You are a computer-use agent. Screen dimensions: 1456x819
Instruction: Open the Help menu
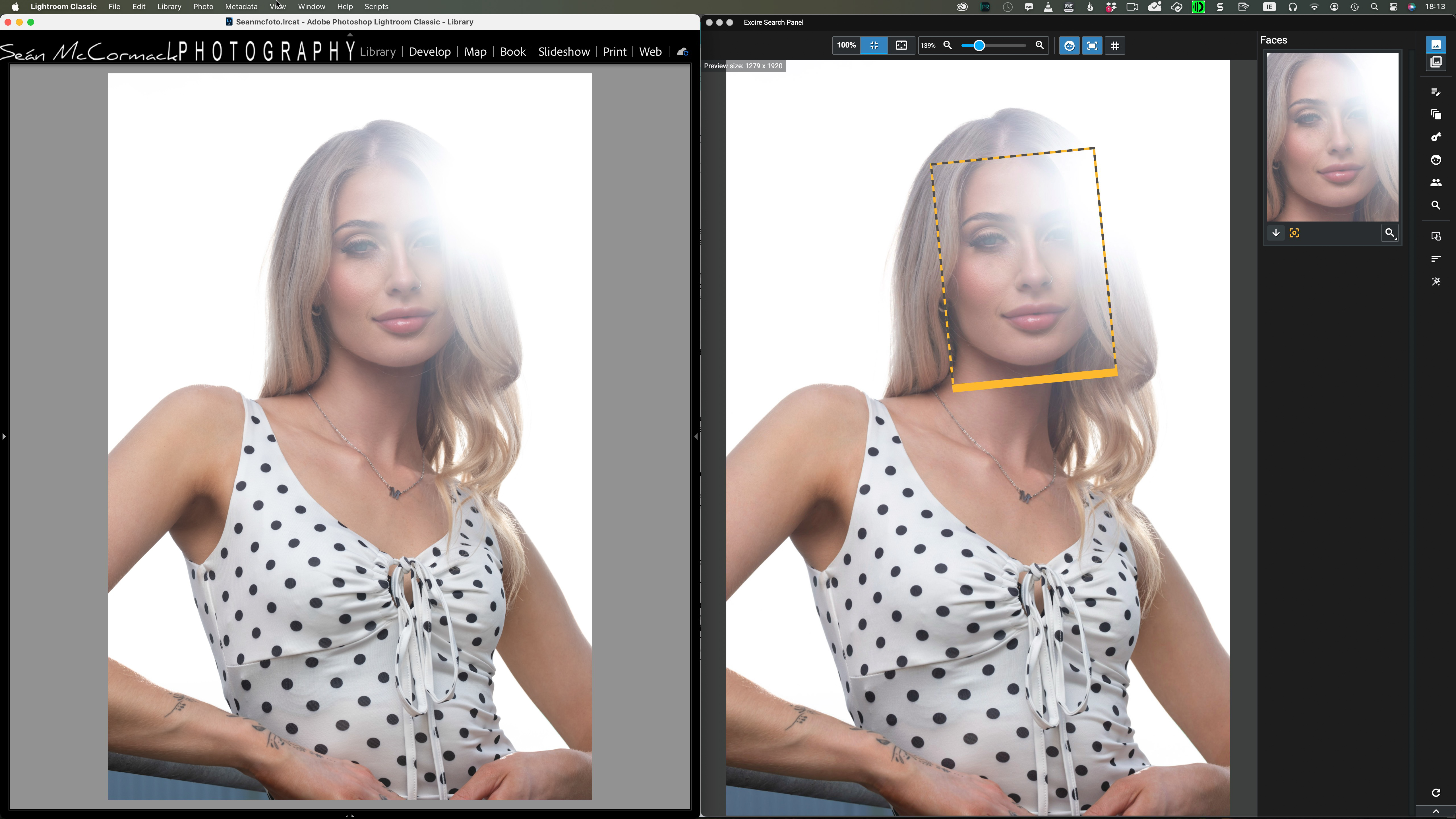[345, 7]
